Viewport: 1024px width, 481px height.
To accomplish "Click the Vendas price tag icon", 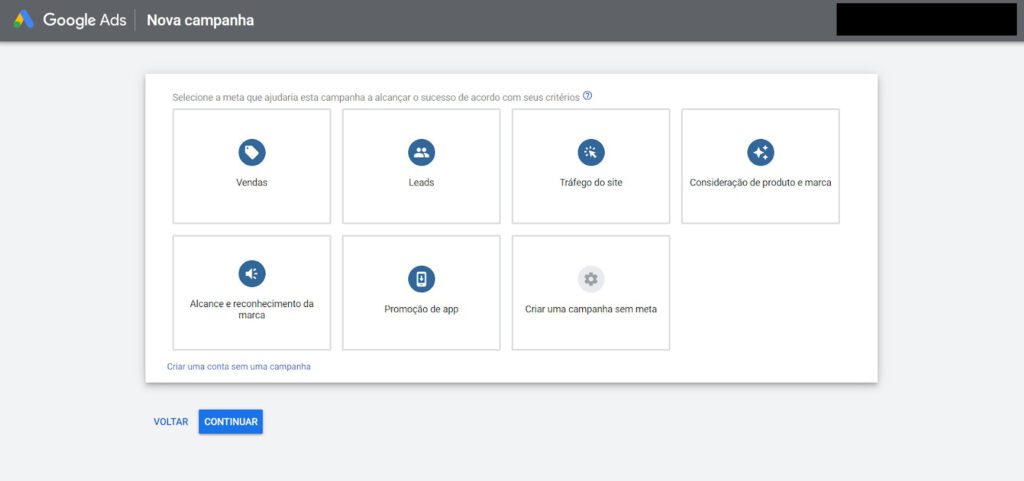I will coord(251,153).
